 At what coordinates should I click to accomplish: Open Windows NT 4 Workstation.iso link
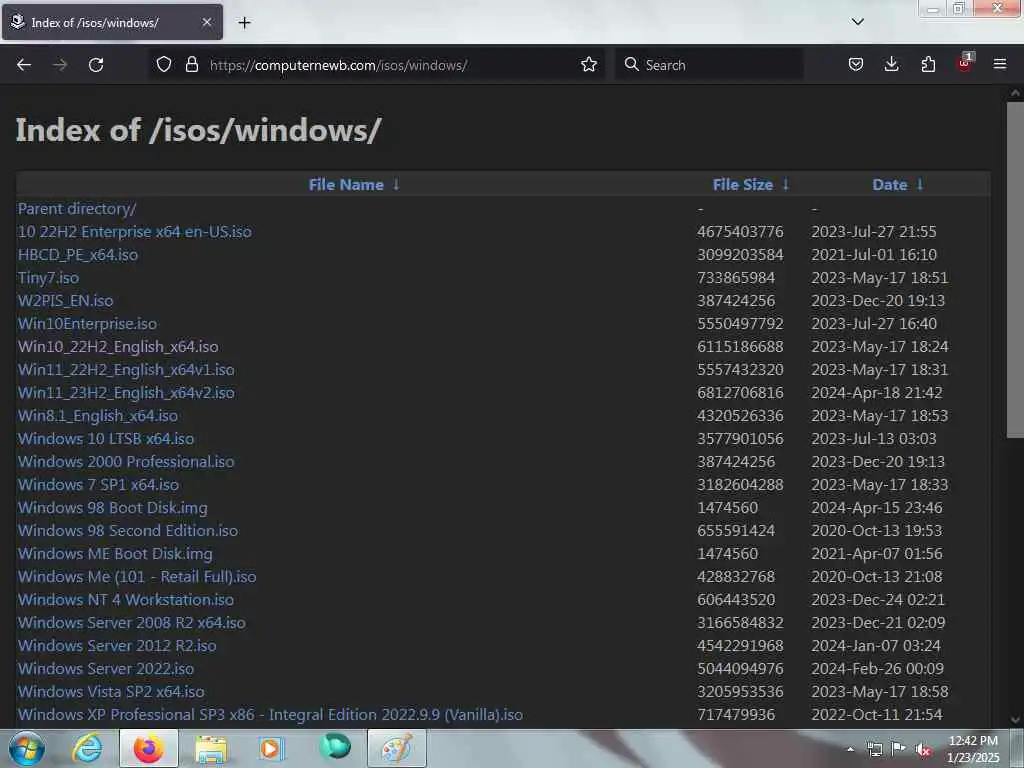[126, 600]
